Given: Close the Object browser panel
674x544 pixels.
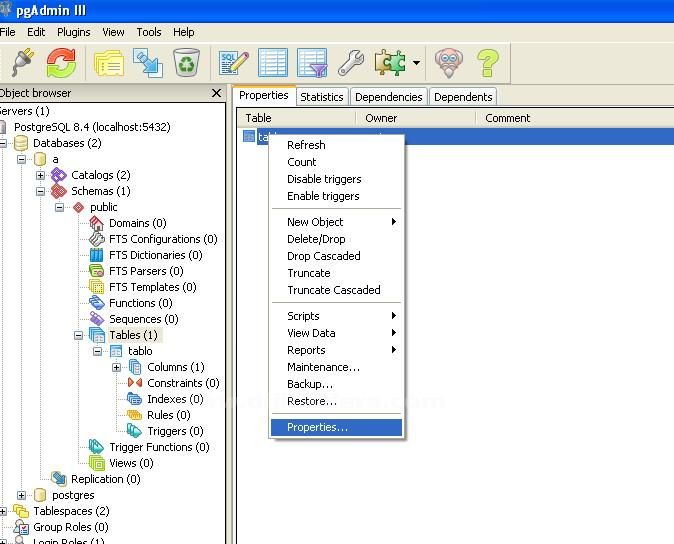Looking at the screenshot, I should click(x=217, y=93).
